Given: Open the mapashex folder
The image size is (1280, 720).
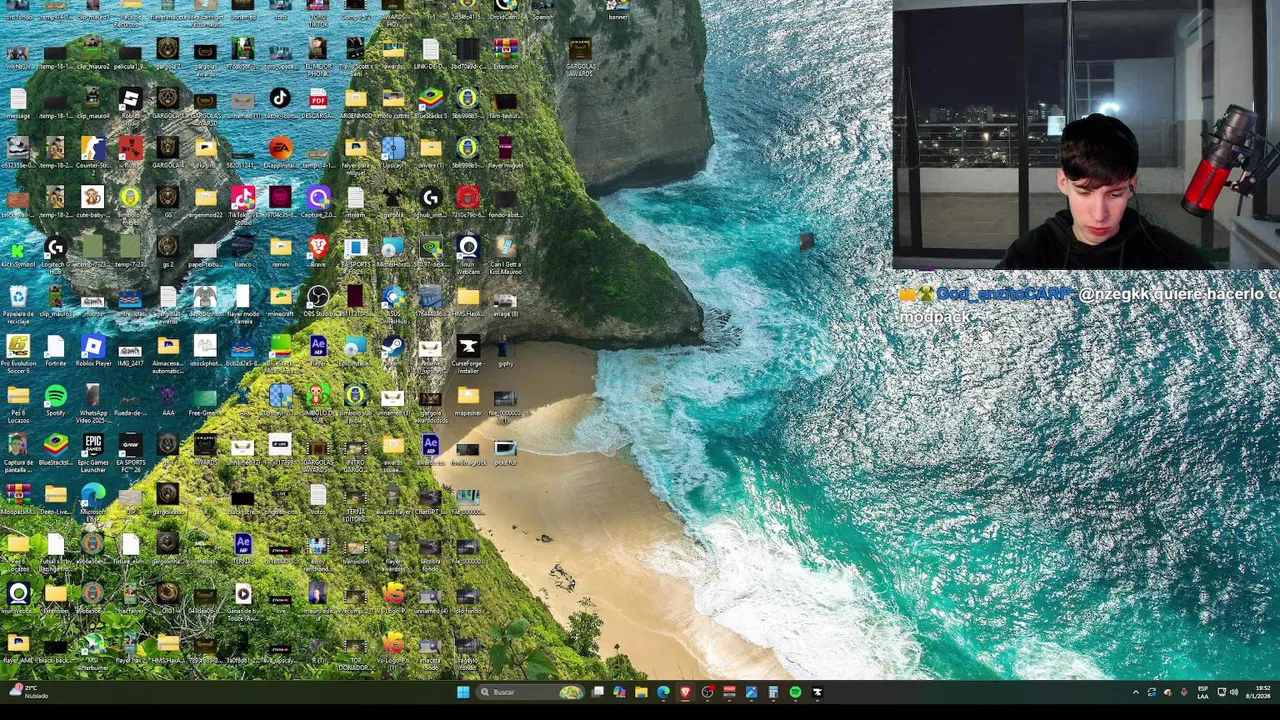Looking at the screenshot, I should point(468,401).
